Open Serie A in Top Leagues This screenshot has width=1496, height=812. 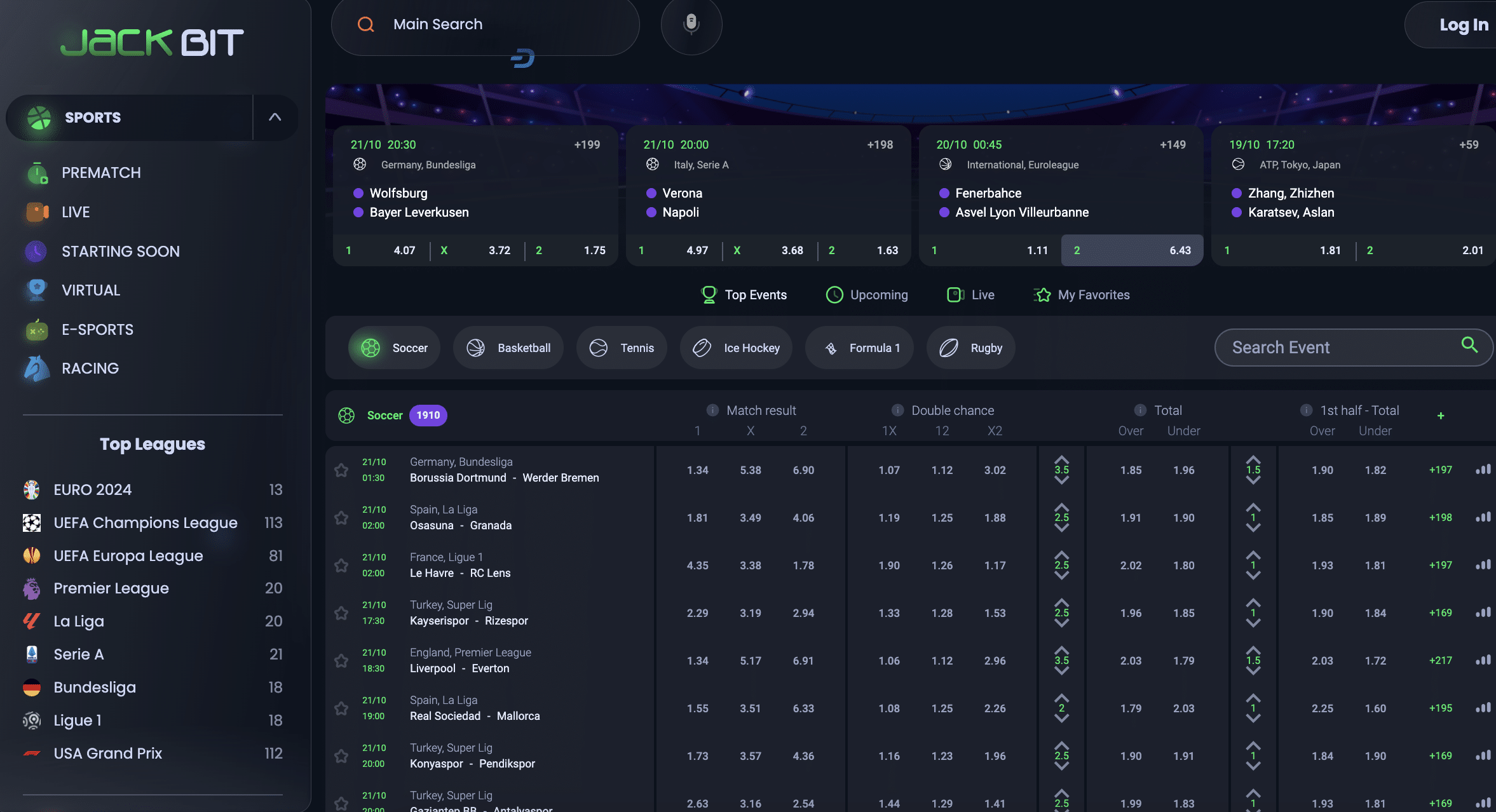click(153, 654)
